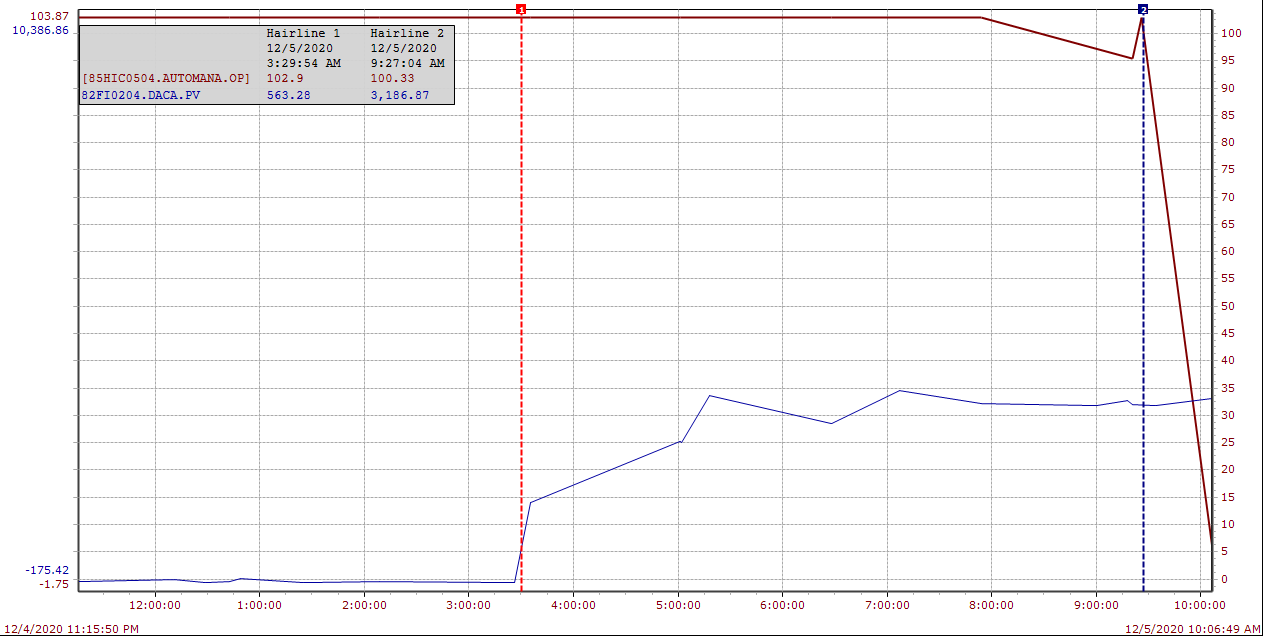The image size is (1263, 636).
Task: Click the 100.33 legend value
Action: pyautogui.click(x=391, y=78)
